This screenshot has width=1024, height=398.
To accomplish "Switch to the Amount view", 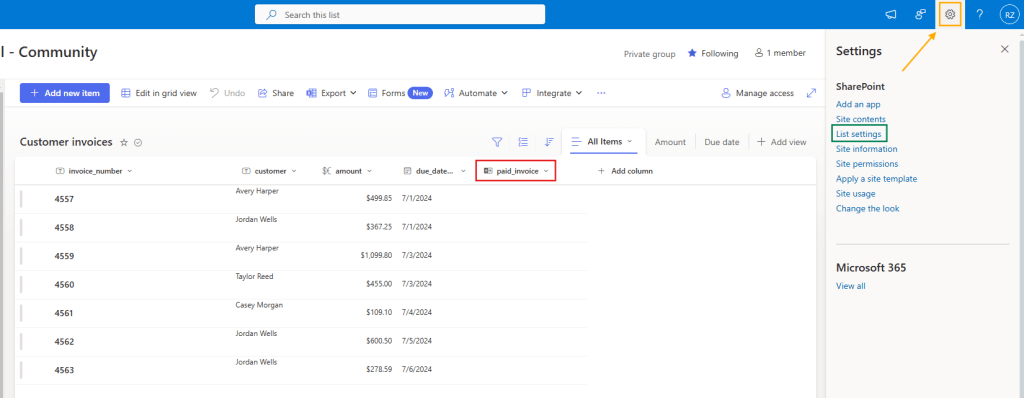I will coord(670,142).
